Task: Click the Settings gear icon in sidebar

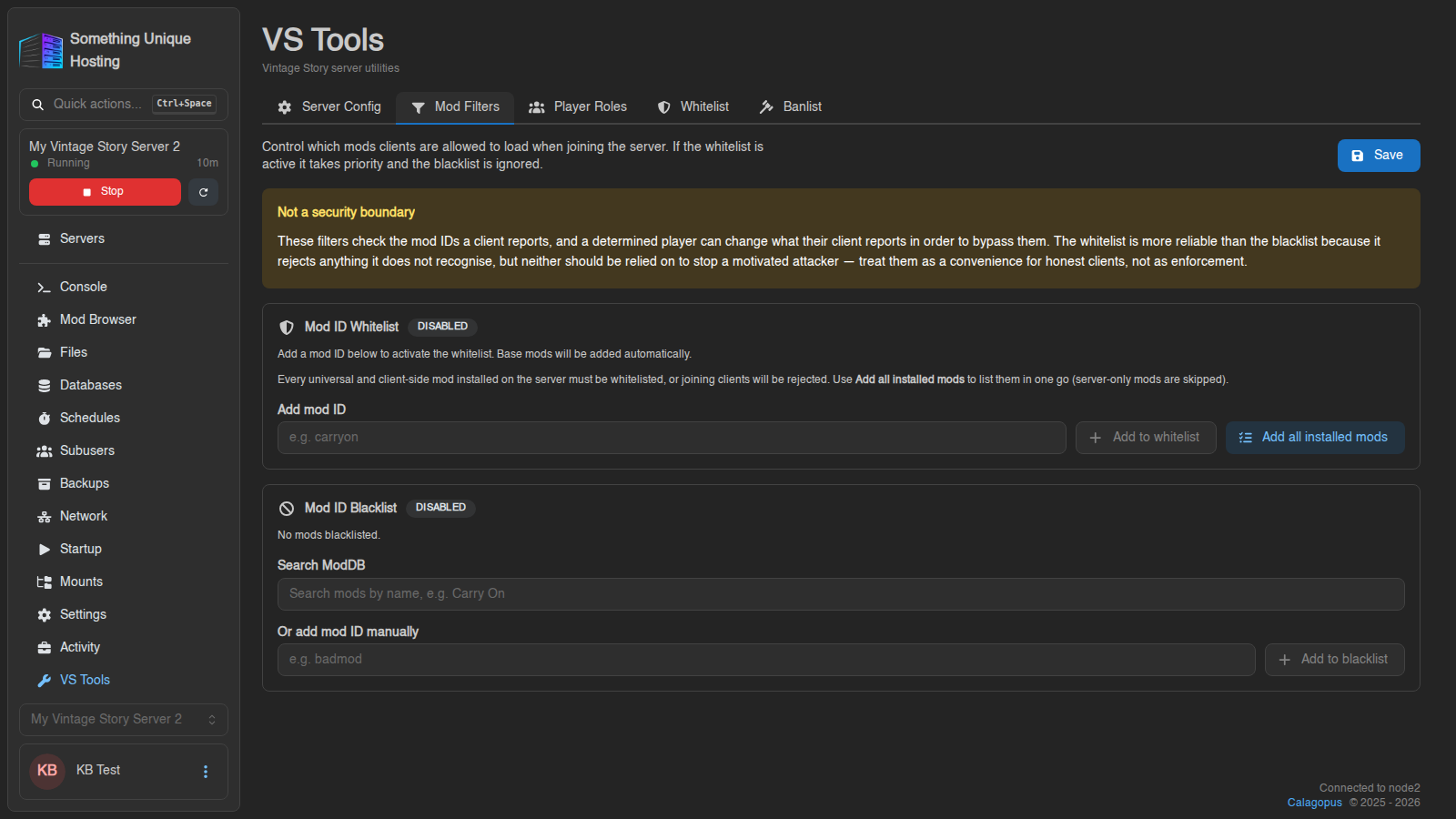Action: 44,615
